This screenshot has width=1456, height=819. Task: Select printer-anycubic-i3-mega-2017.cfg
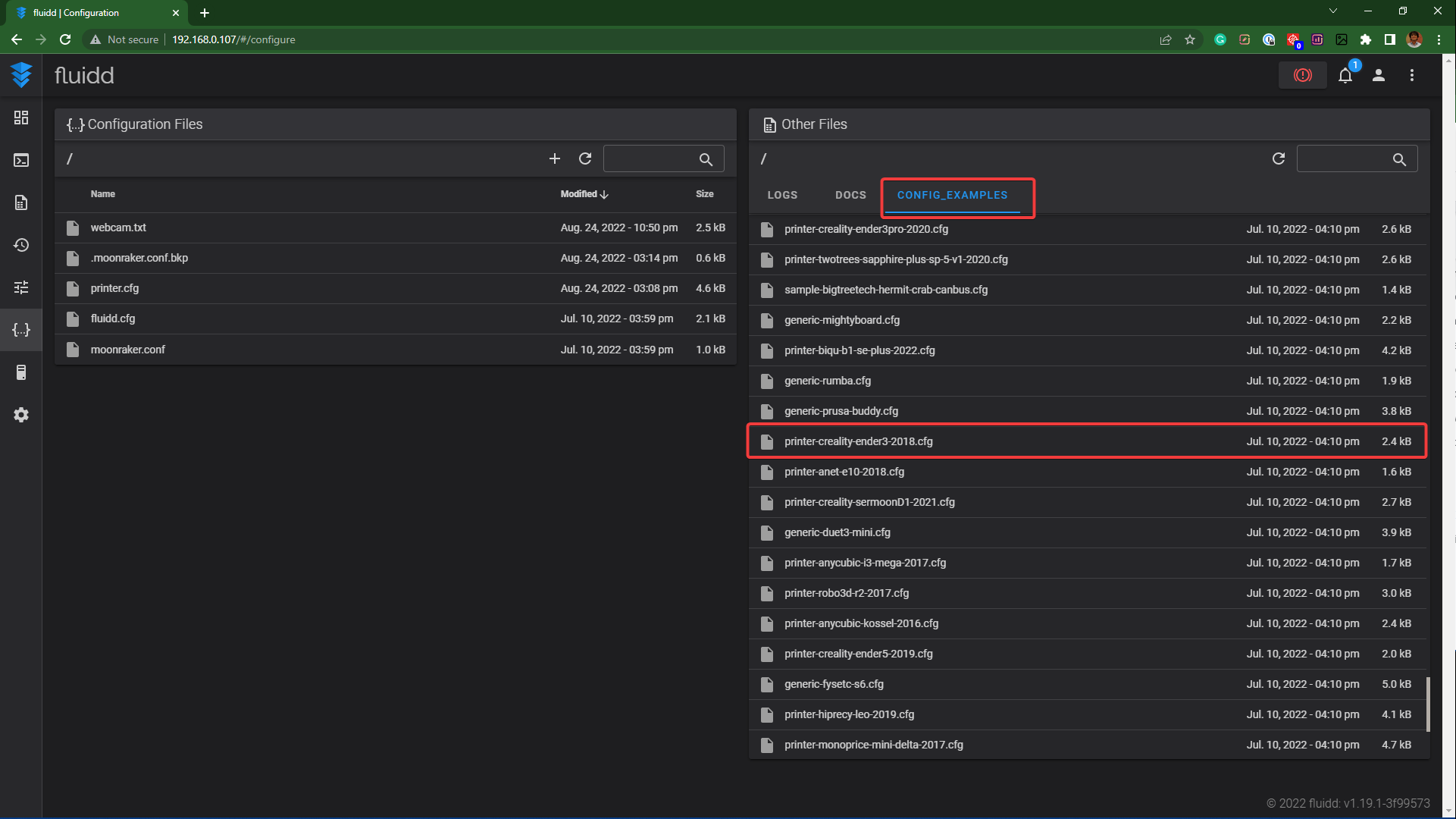coord(1088,563)
